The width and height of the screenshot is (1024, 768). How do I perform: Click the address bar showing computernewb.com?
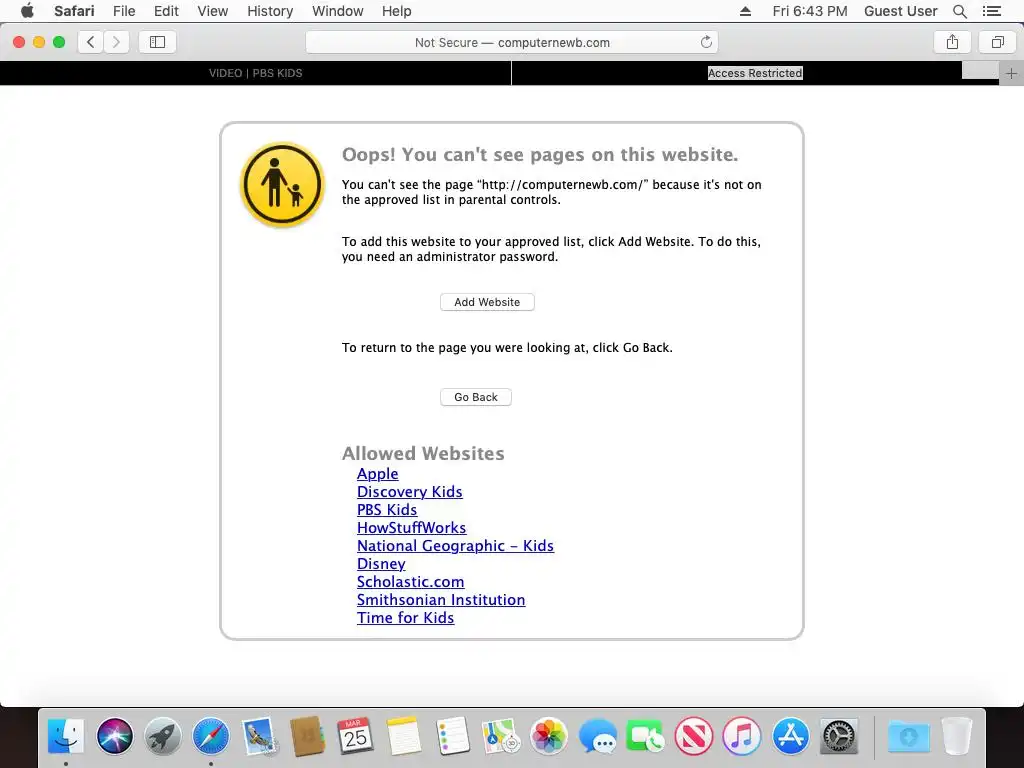[x=512, y=42]
